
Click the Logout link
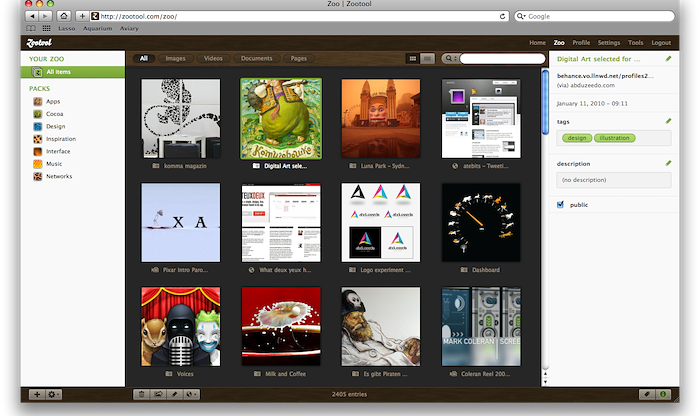[x=660, y=43]
